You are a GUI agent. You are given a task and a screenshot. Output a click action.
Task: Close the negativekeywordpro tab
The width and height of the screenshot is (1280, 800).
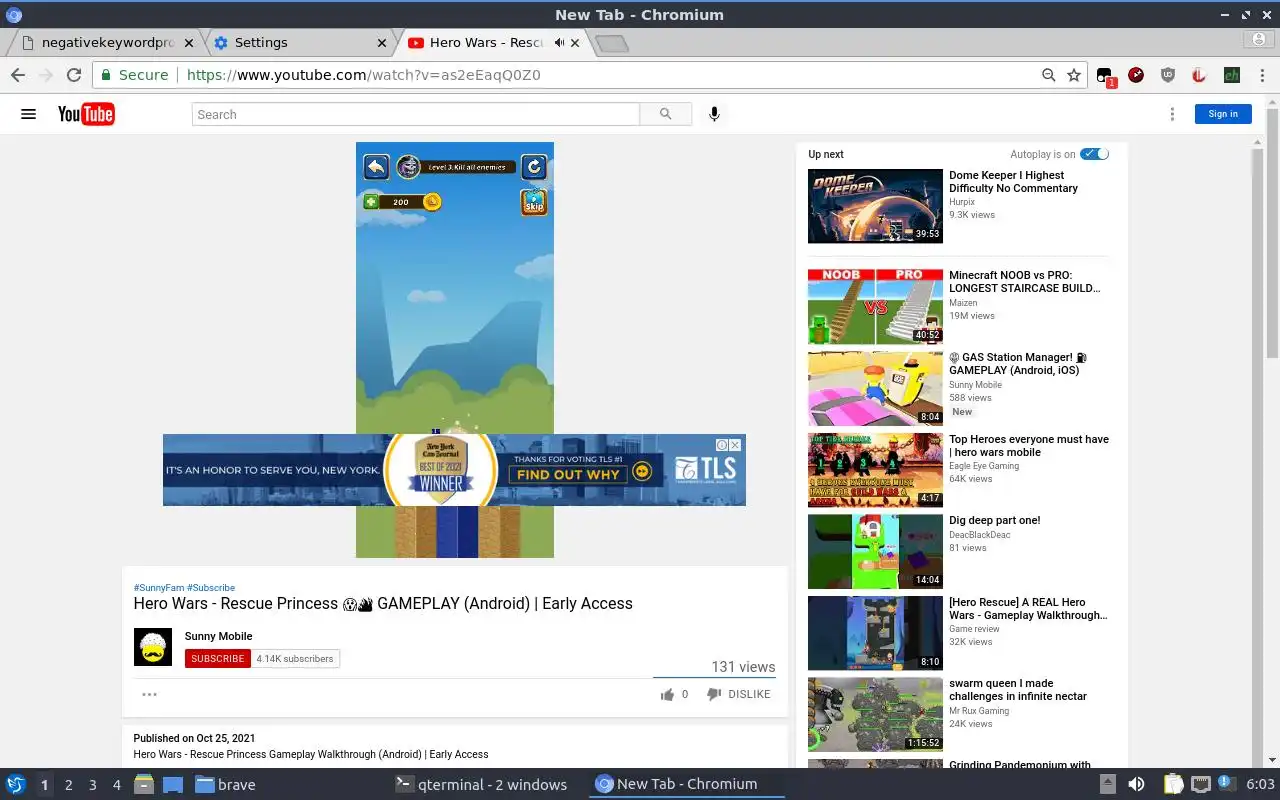coord(189,43)
